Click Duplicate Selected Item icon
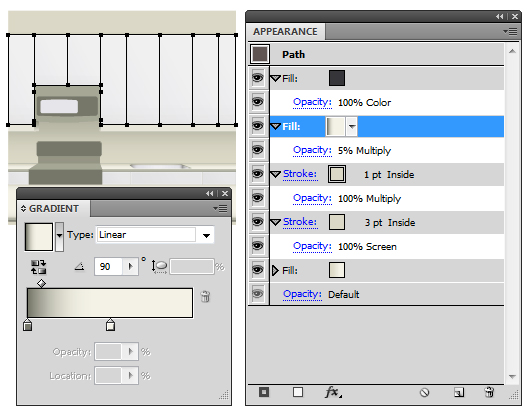Viewport: 531px width, 418px height. (459, 392)
